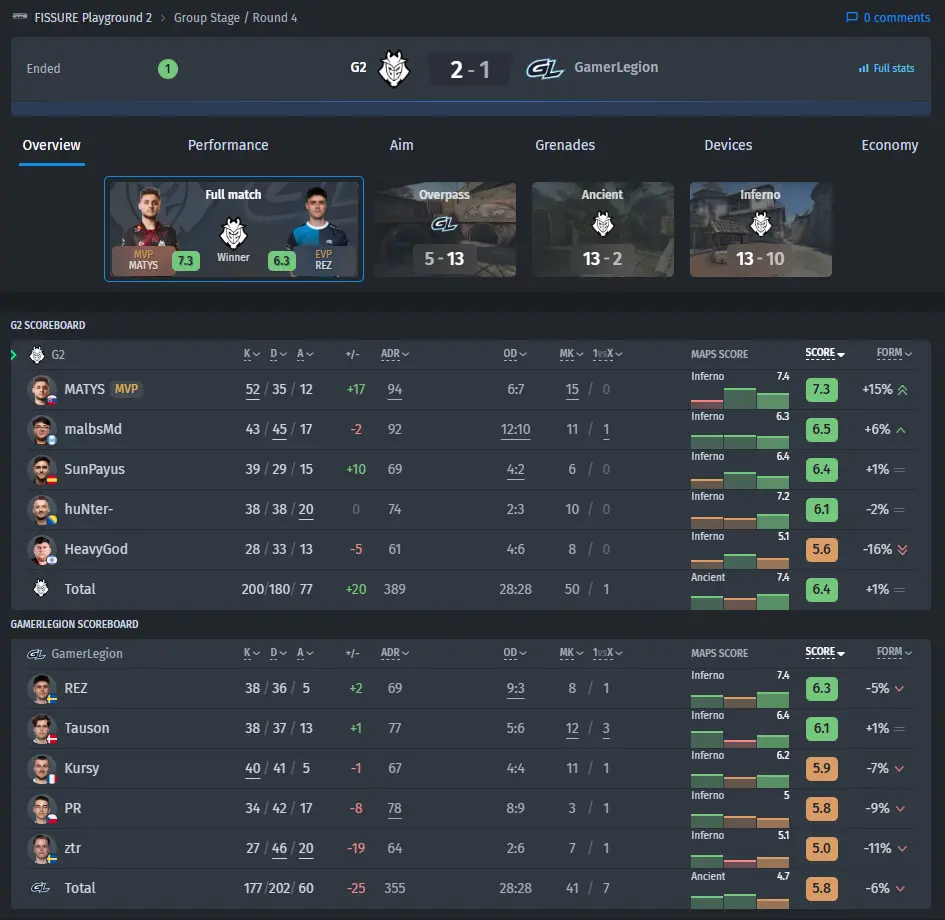Click the MVP badge next to MATYS
The height and width of the screenshot is (920, 945).
127,389
